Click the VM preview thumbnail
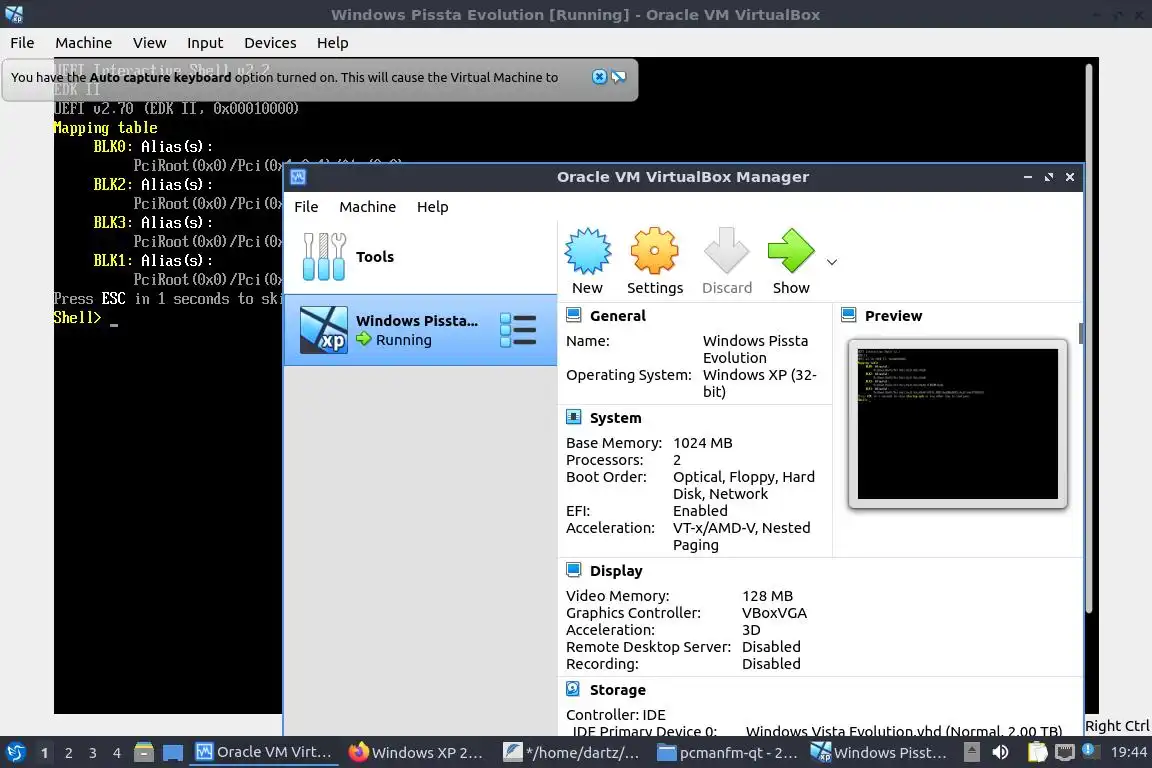The width and height of the screenshot is (1152, 768). (x=957, y=424)
